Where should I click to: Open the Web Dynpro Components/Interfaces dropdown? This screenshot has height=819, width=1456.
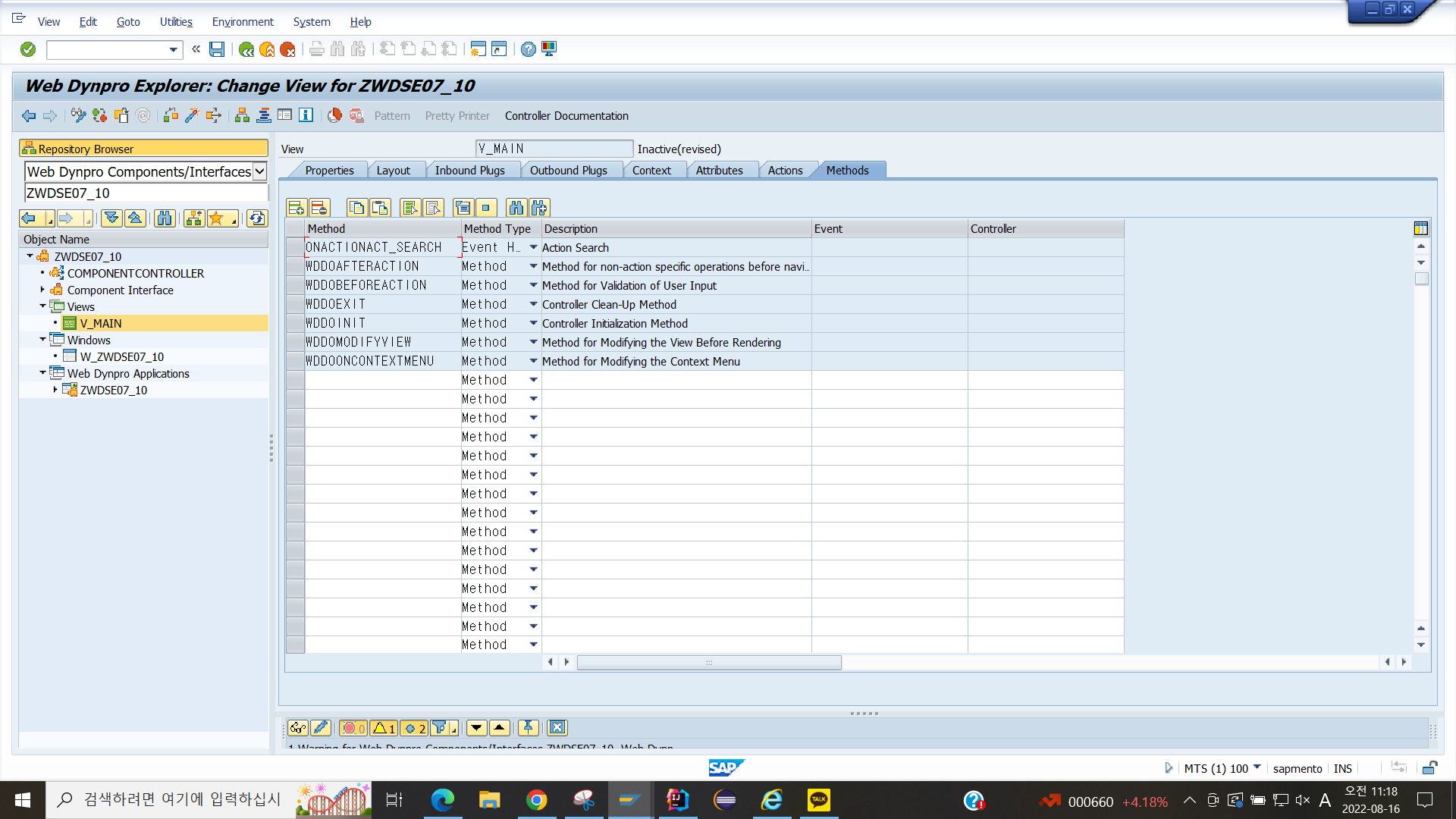[x=259, y=171]
